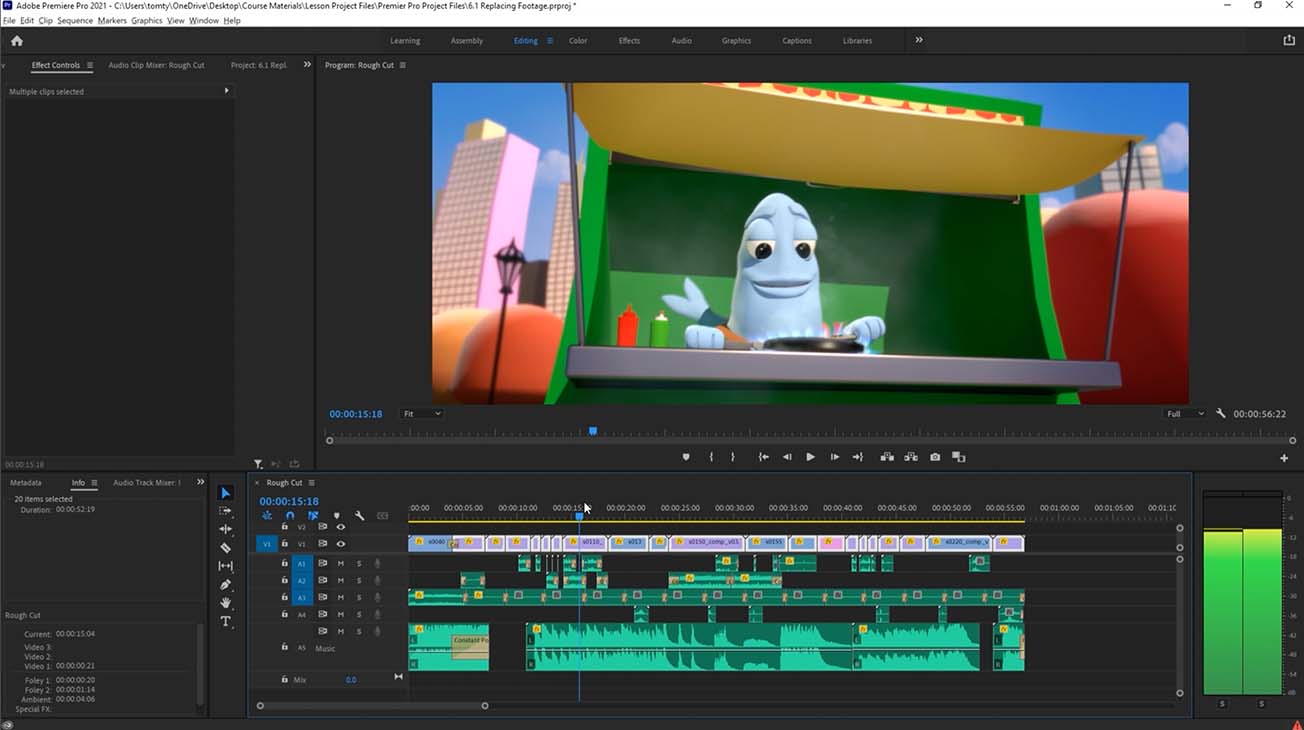Screen dimensions: 1304x730
Task: Click timeline timecode 00:00:15:18
Action: tap(289, 501)
